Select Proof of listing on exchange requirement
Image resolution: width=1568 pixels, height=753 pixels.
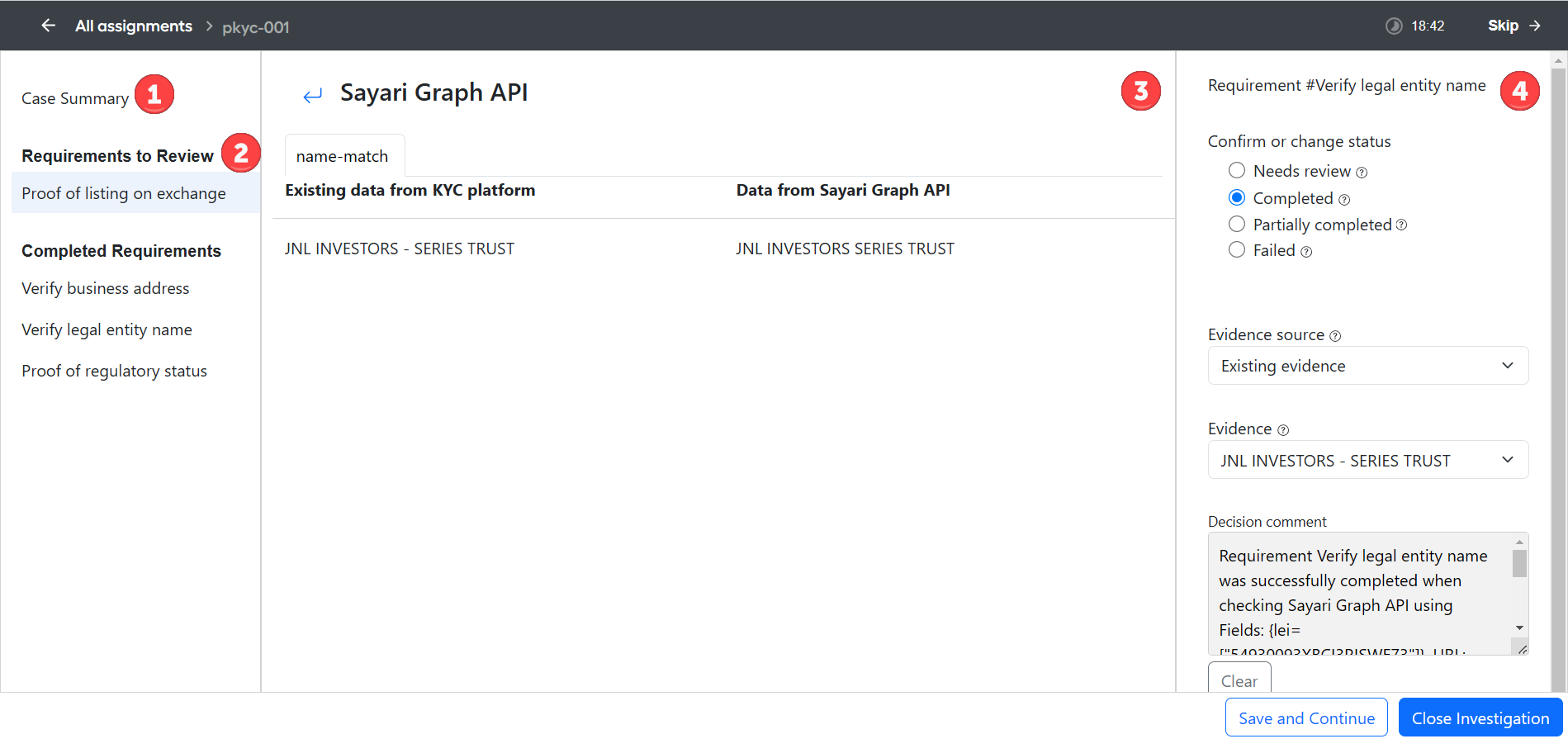click(x=135, y=193)
